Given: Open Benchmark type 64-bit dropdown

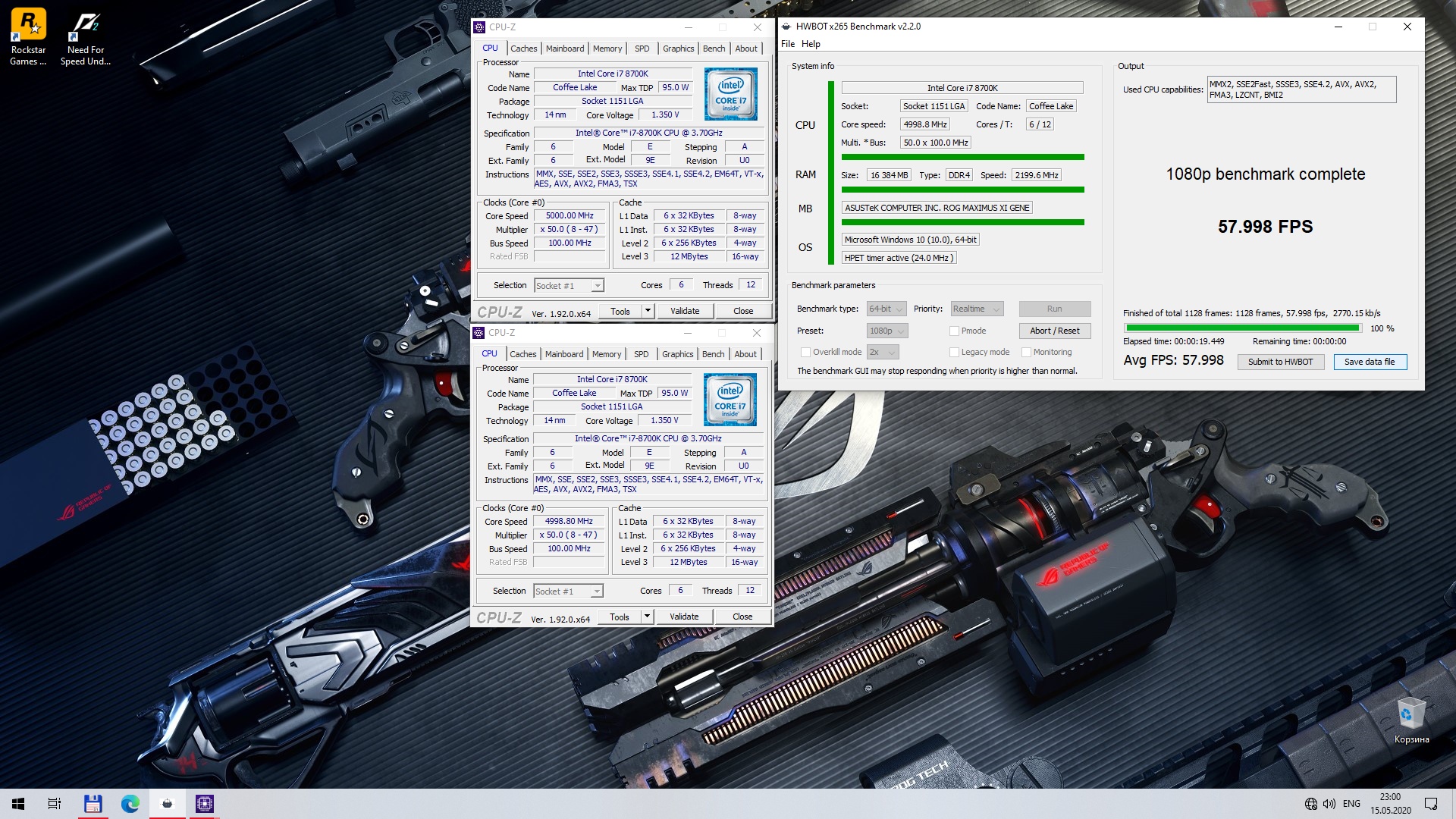Looking at the screenshot, I should click(886, 309).
